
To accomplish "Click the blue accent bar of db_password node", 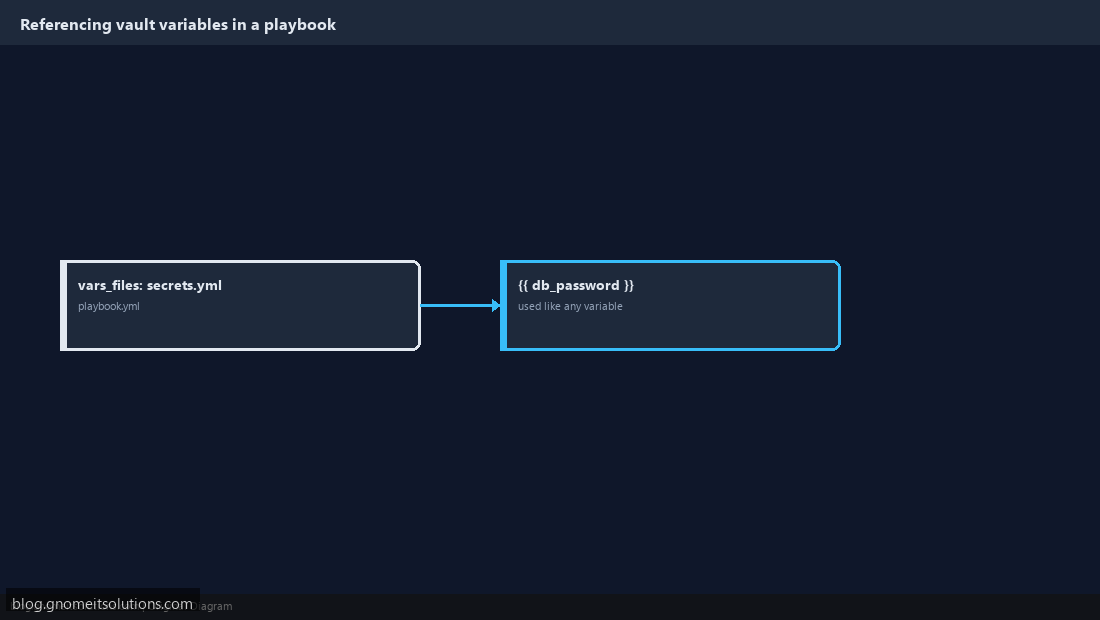I will tap(503, 305).
